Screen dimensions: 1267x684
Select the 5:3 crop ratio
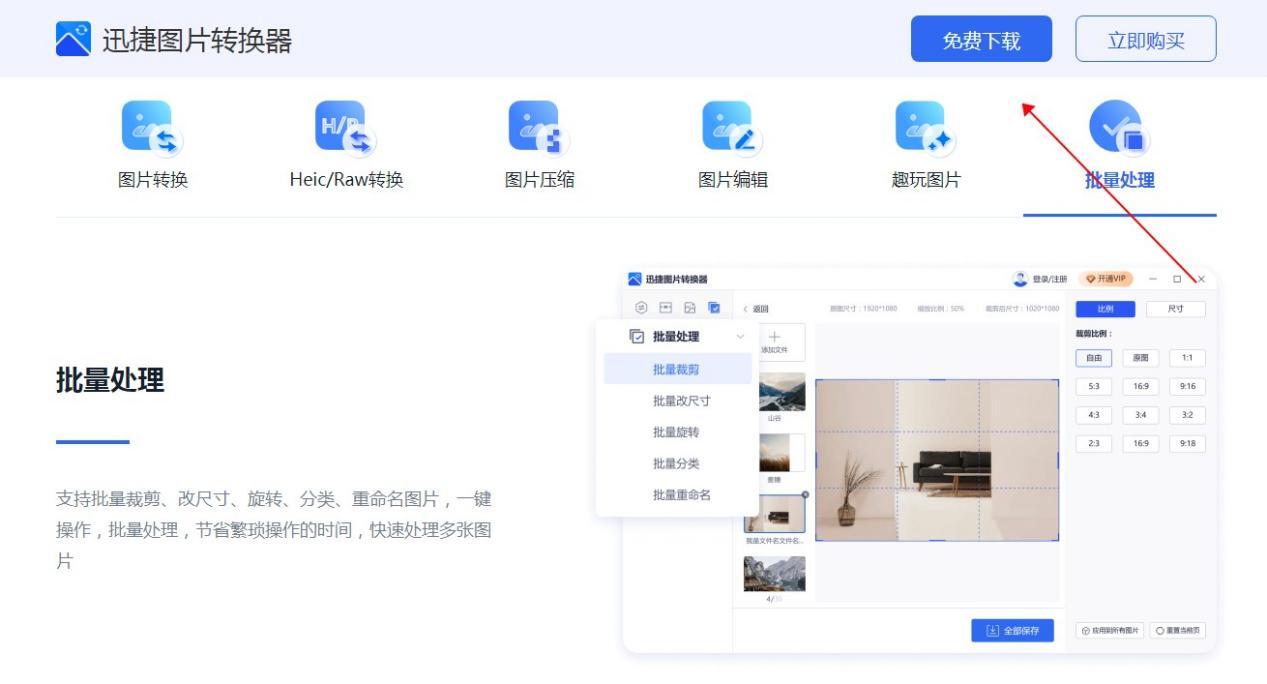[1094, 386]
